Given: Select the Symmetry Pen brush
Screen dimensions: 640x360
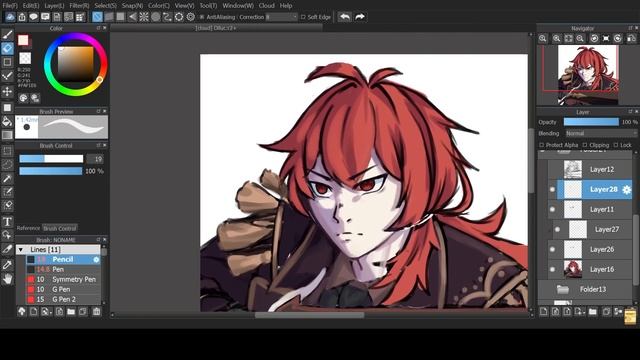Looking at the screenshot, I should [x=63, y=280].
